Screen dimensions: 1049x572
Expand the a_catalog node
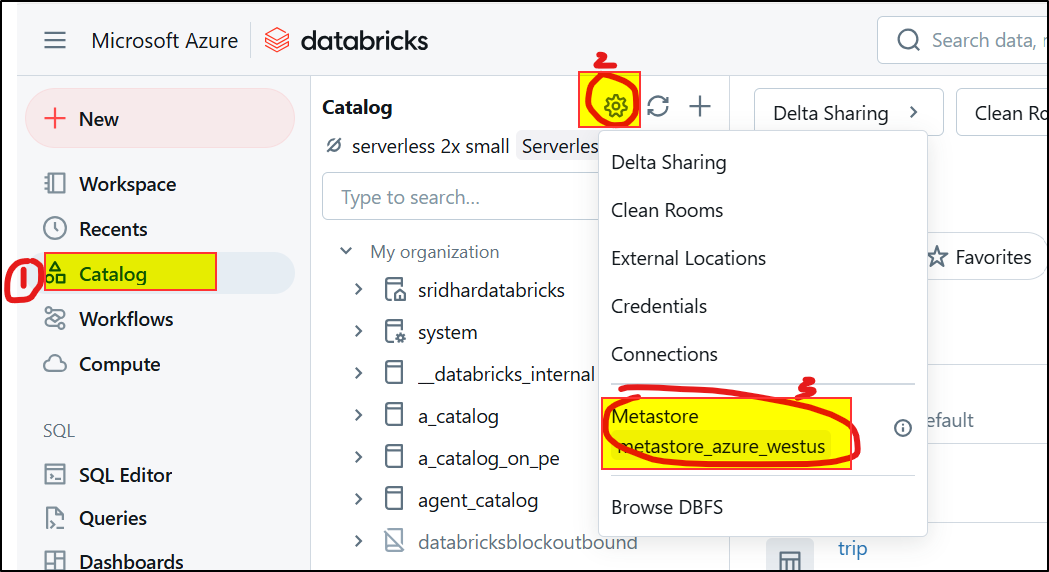359,415
